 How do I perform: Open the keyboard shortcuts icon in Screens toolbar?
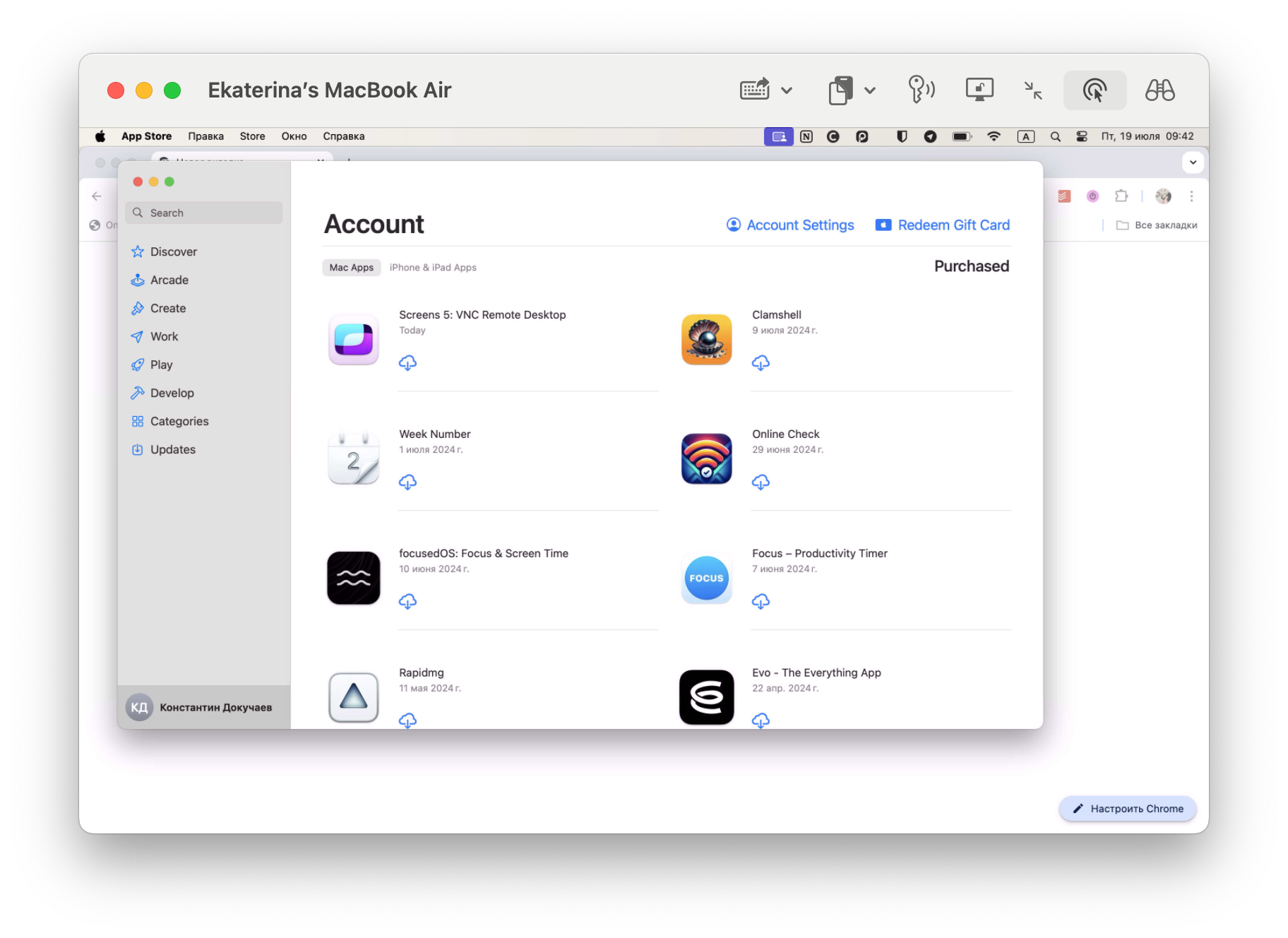pyautogui.click(x=754, y=90)
